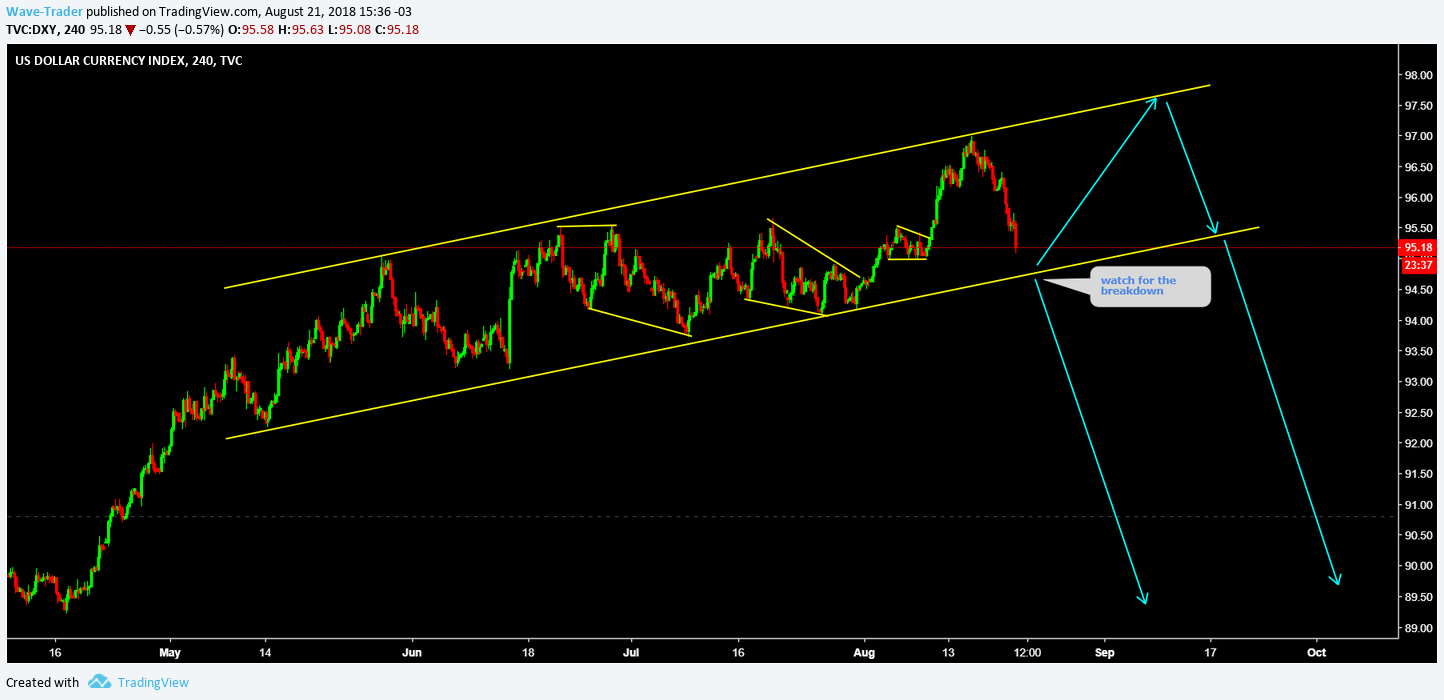Click the 90.50 price axis label
Viewport: 1444px width, 700px height.
1417,536
